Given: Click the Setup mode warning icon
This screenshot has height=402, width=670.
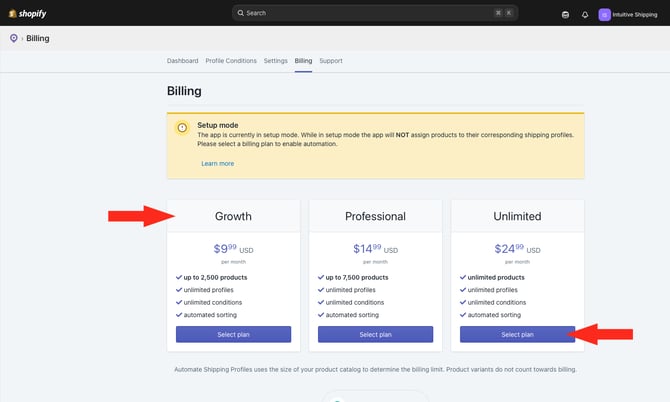Looking at the screenshot, I should (182, 127).
